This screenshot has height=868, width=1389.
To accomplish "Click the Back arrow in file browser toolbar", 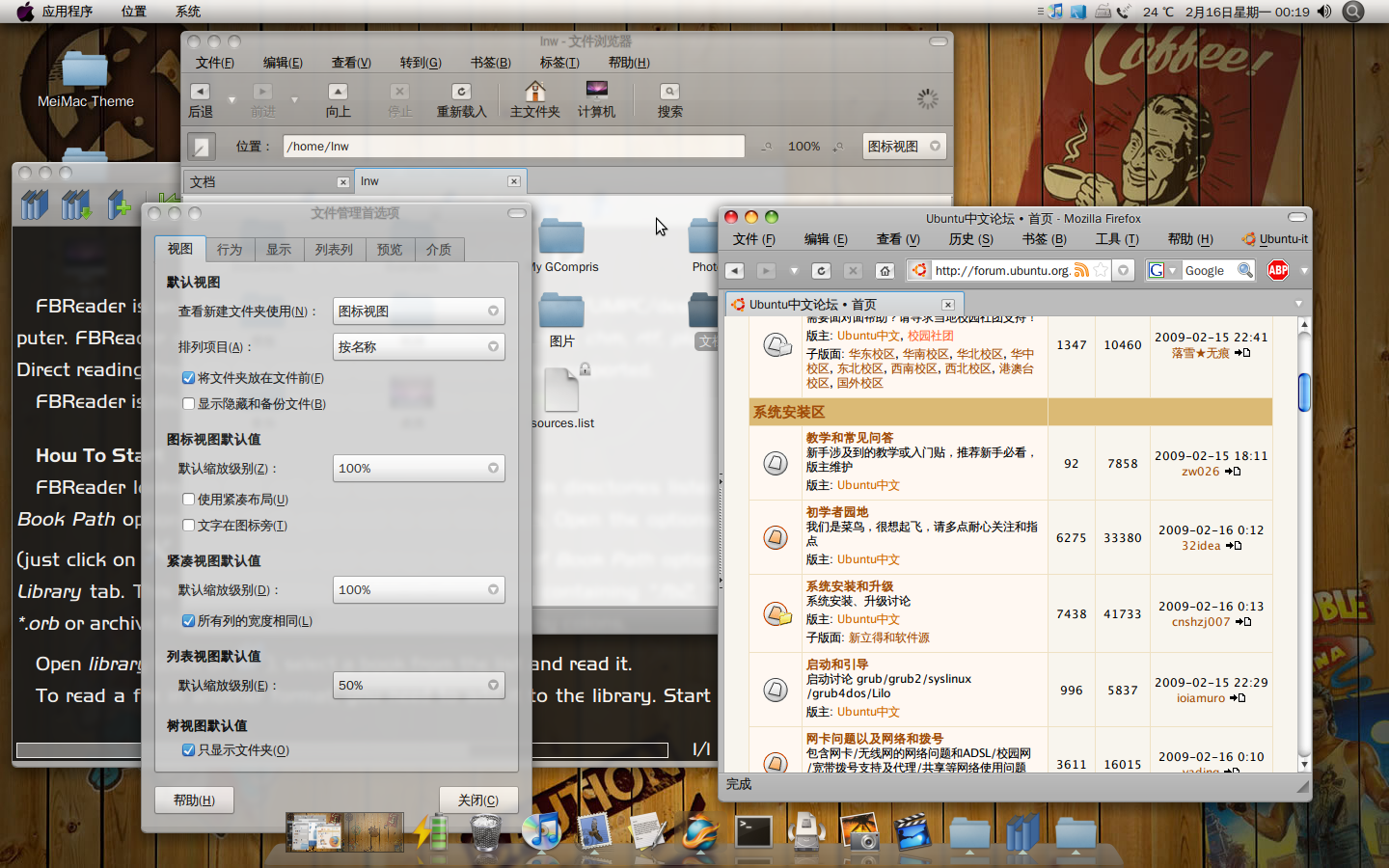I will click(x=200, y=92).
